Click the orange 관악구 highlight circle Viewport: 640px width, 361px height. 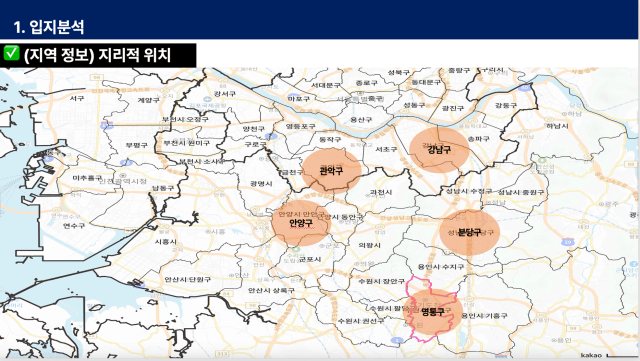click(331, 171)
